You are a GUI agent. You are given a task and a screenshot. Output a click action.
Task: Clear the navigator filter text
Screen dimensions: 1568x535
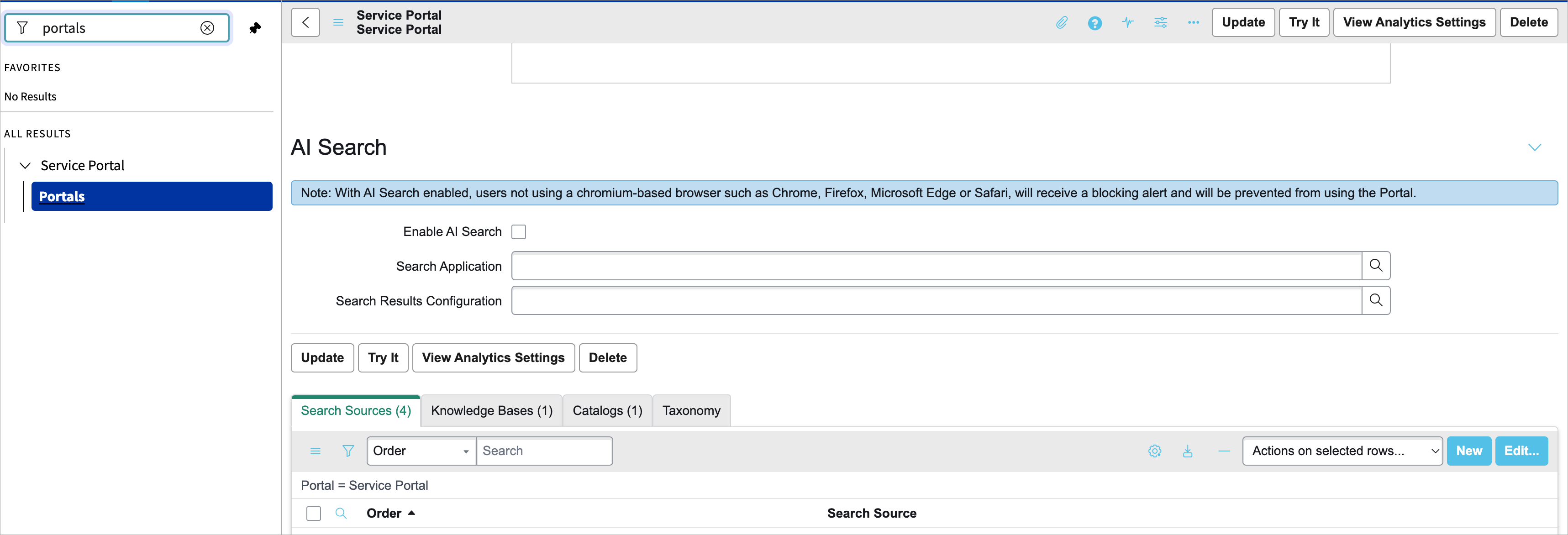207,28
